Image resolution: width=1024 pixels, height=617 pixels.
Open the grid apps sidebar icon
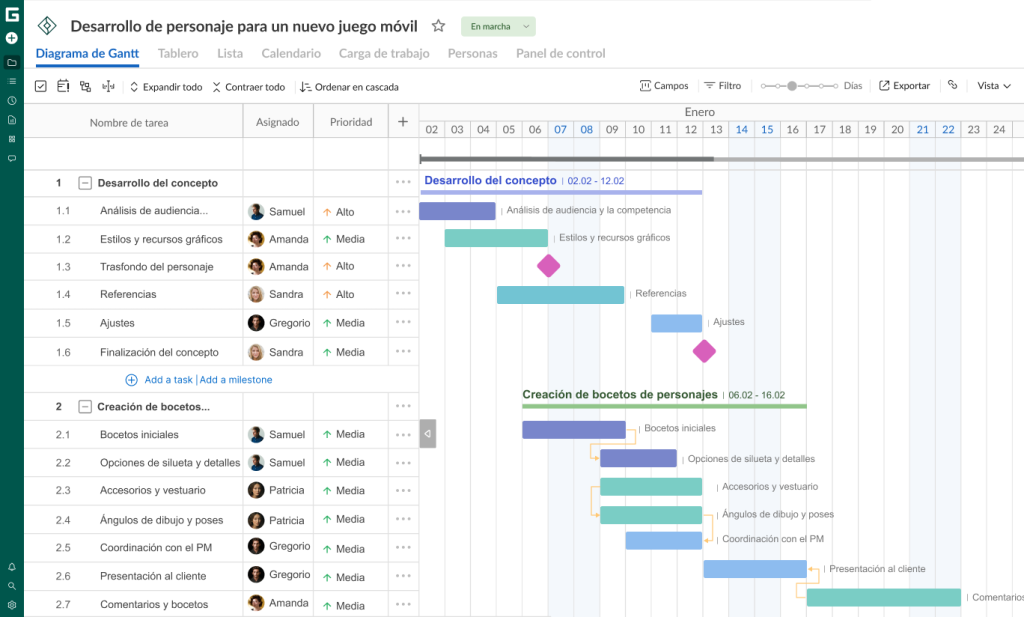pyautogui.click(x=12, y=139)
